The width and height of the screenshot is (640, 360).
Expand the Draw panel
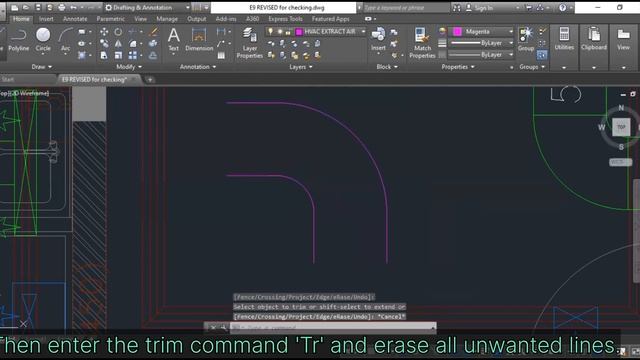click(x=42, y=67)
